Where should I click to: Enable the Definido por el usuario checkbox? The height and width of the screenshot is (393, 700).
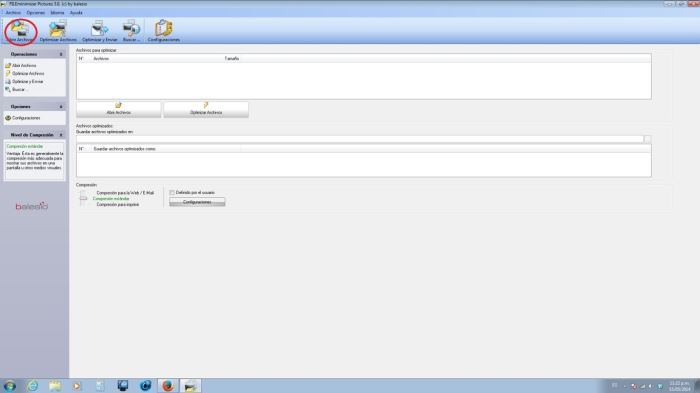172,192
